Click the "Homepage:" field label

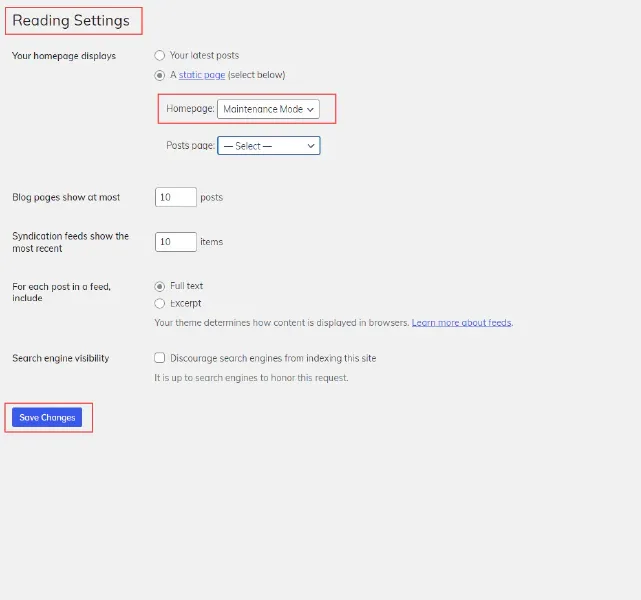coord(190,109)
